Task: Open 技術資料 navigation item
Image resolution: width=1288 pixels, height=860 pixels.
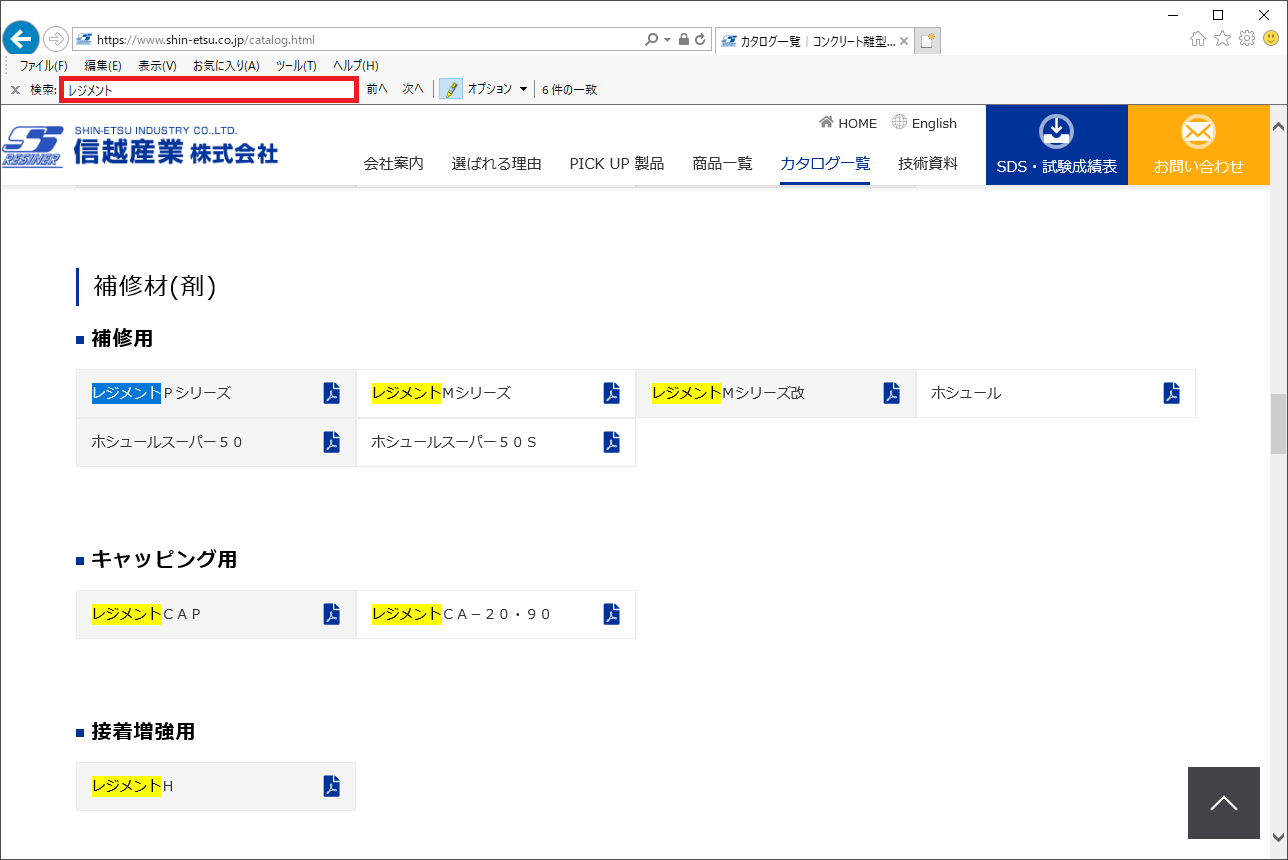Action: click(x=928, y=163)
